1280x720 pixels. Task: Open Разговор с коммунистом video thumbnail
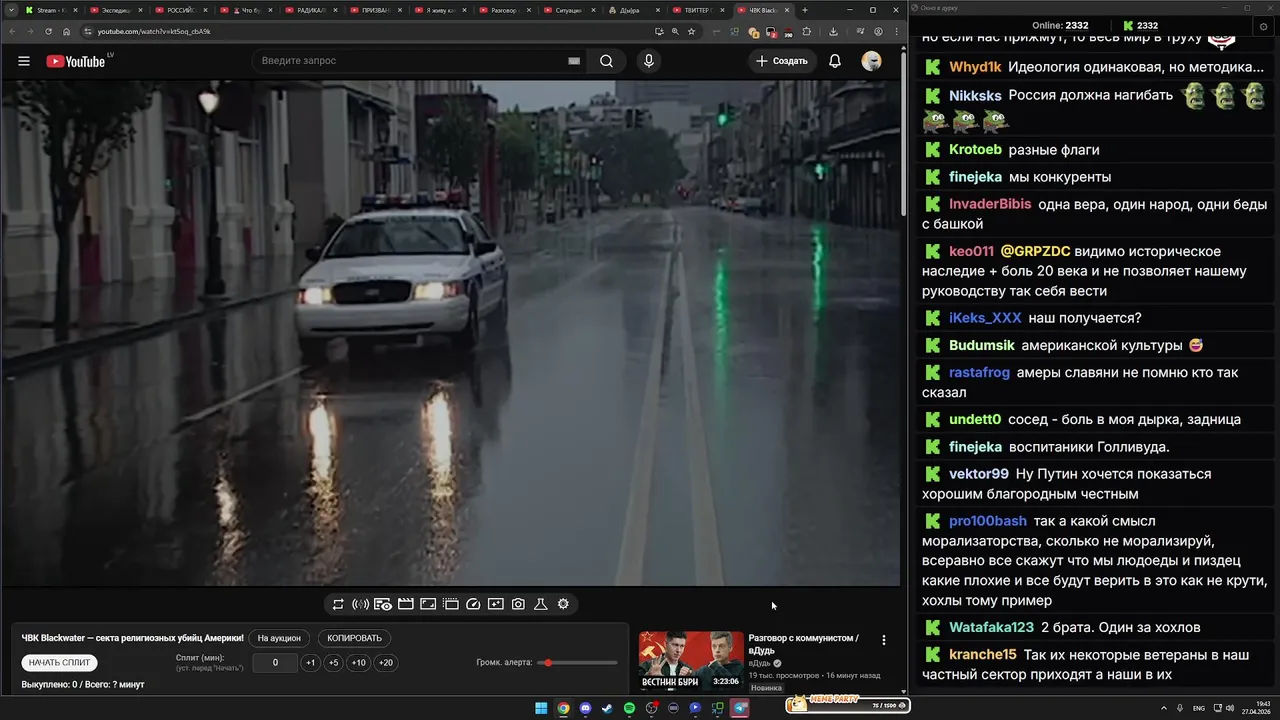[692, 661]
